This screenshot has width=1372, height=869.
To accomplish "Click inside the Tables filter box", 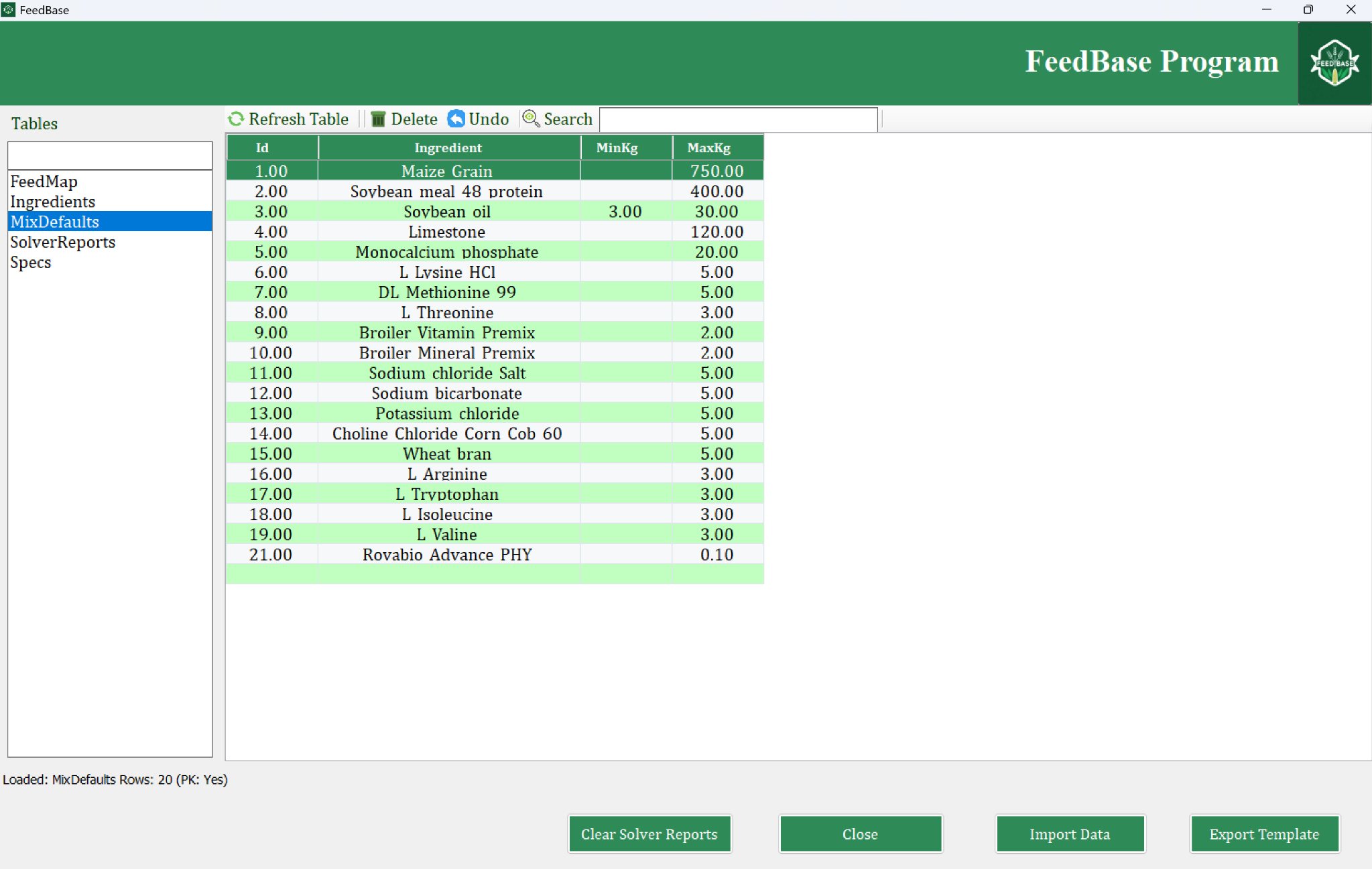I will (x=109, y=155).
